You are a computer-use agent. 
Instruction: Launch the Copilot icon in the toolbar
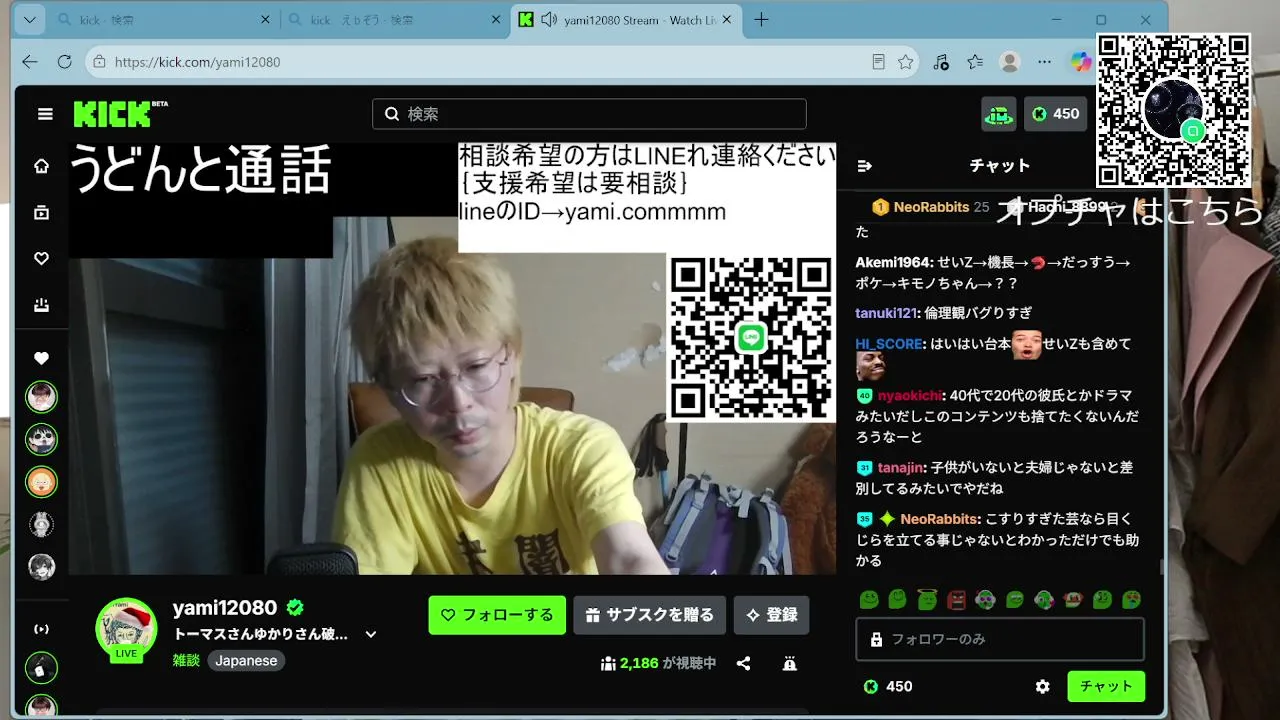pos(1081,62)
